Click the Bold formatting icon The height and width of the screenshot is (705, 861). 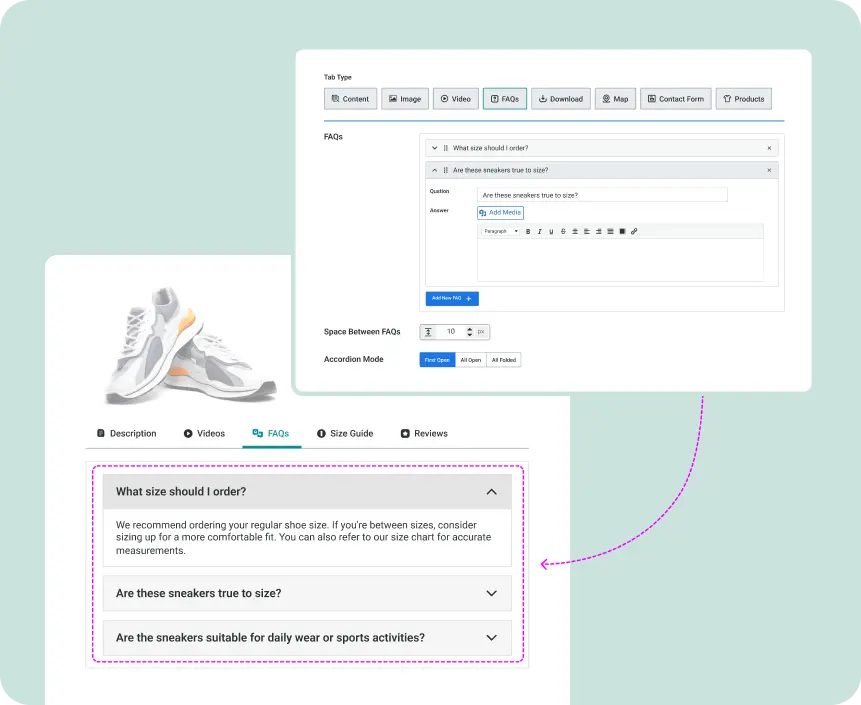(x=528, y=231)
